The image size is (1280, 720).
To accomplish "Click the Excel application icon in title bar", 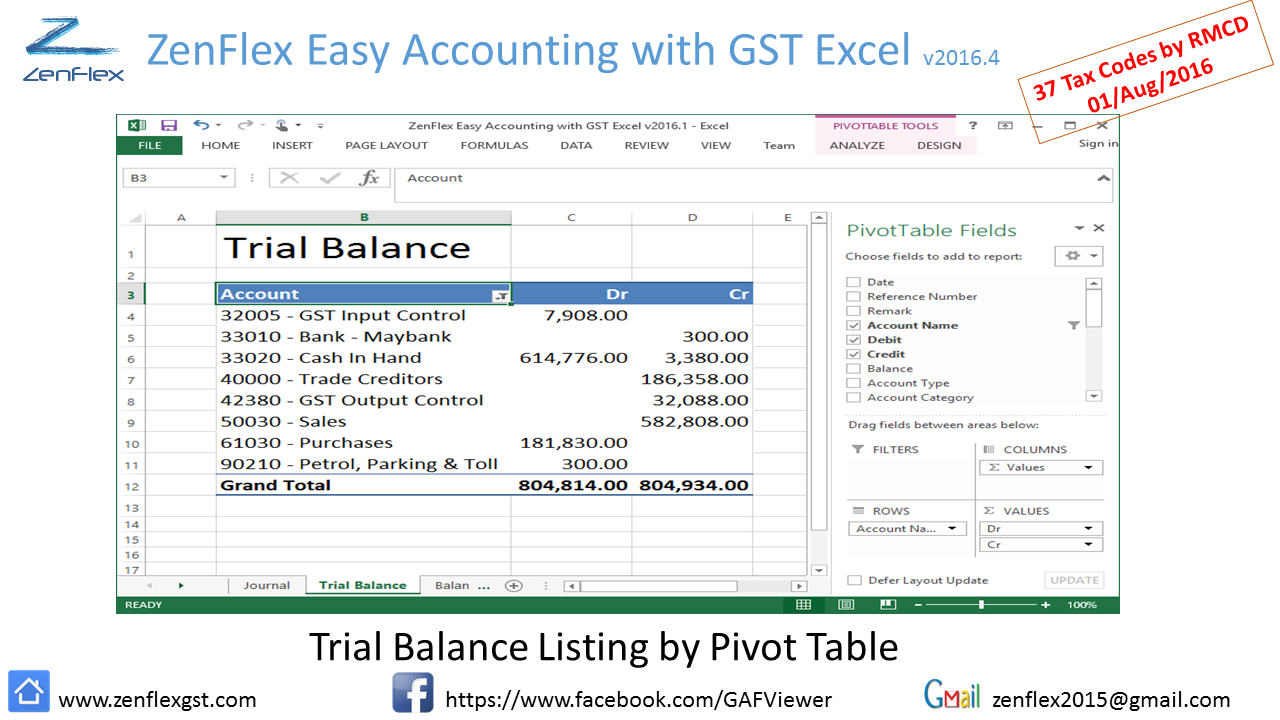I will [x=137, y=126].
